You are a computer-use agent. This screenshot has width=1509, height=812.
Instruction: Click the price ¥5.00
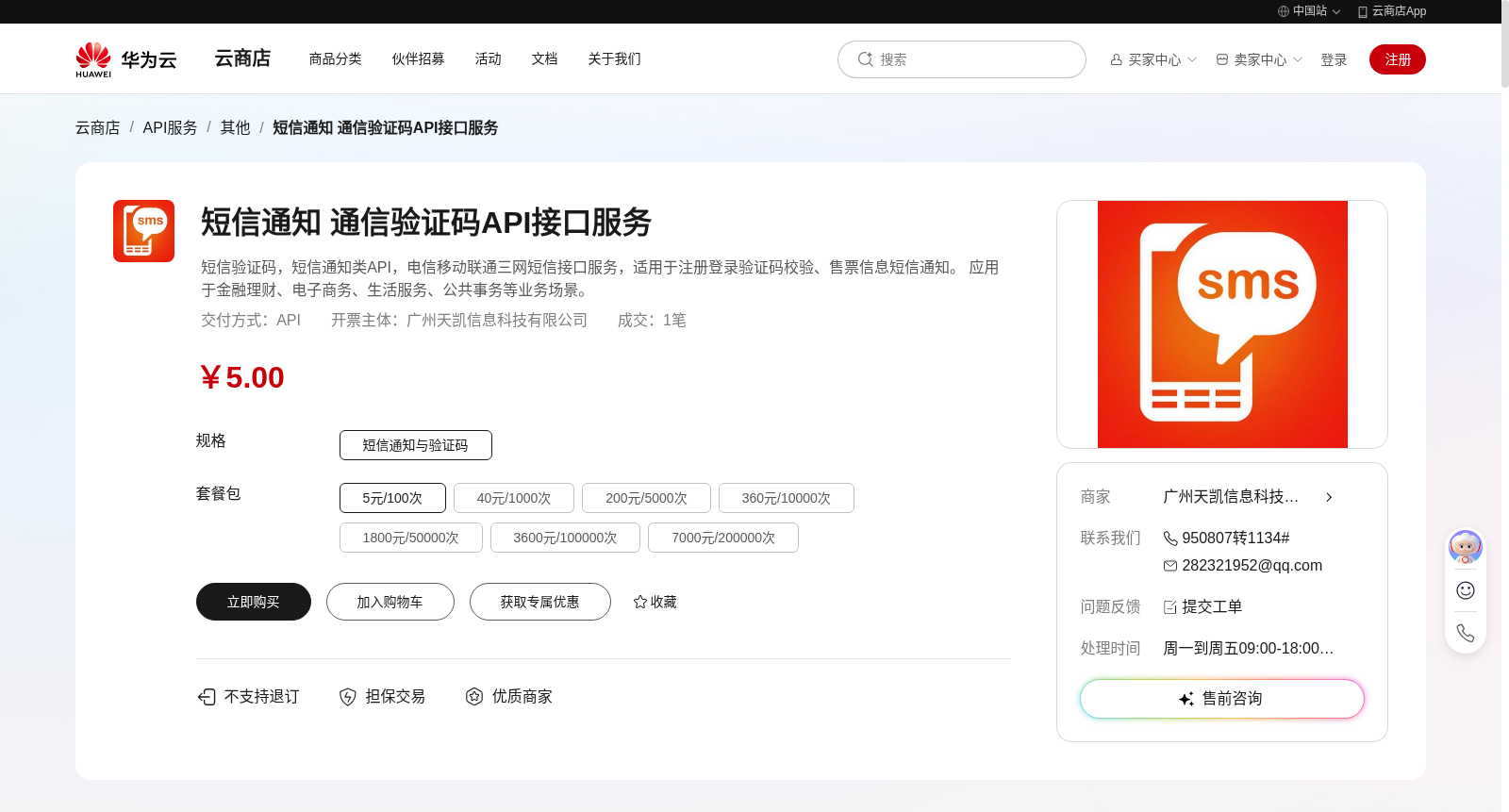coord(242,377)
